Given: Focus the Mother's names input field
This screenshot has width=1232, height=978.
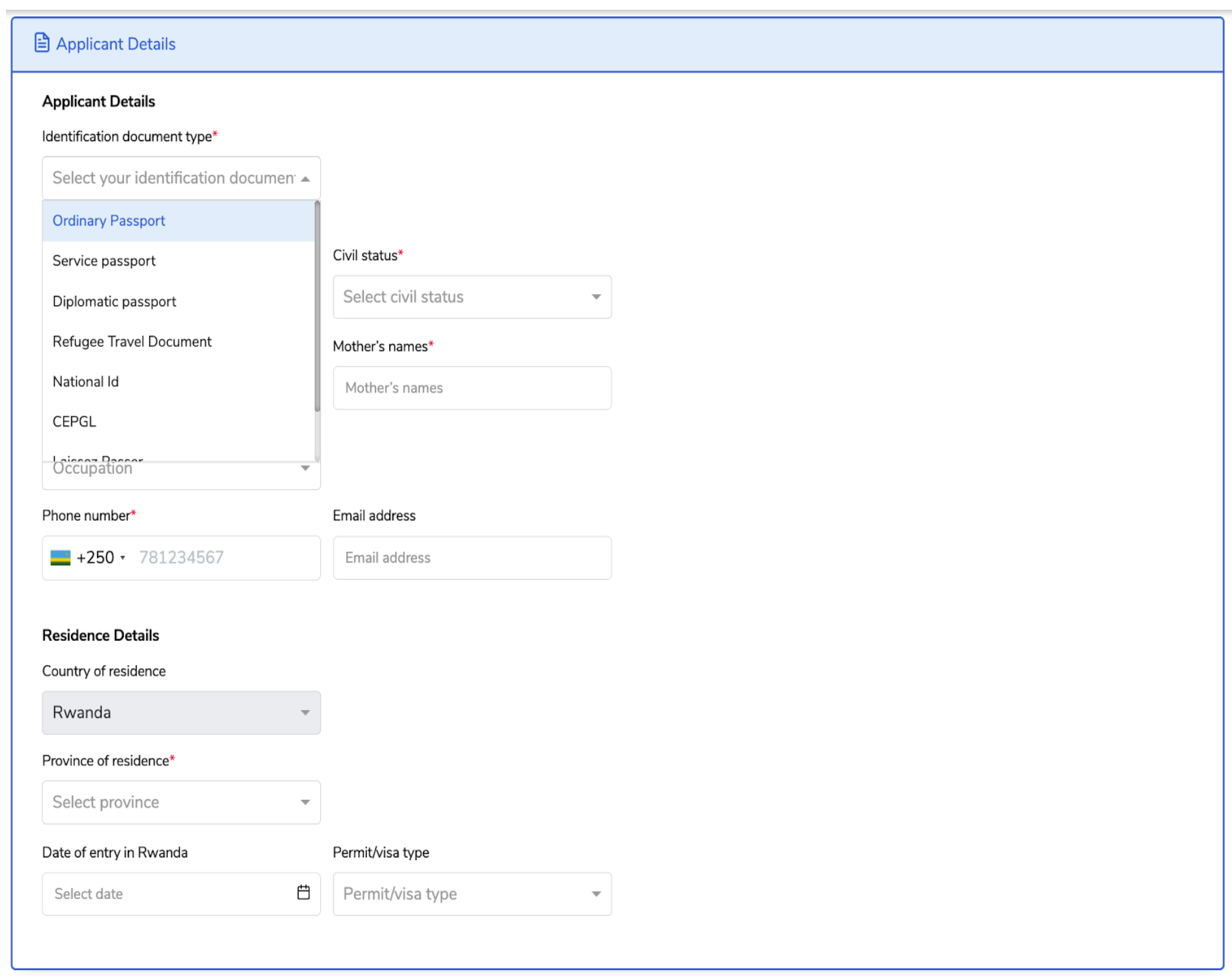Looking at the screenshot, I should tap(472, 388).
